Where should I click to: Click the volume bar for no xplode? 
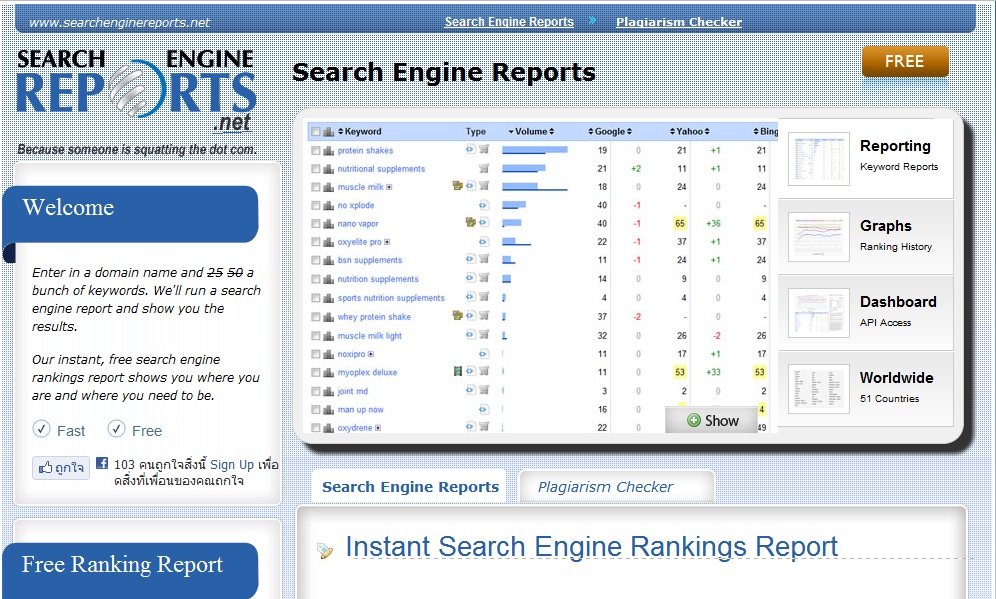coord(514,205)
